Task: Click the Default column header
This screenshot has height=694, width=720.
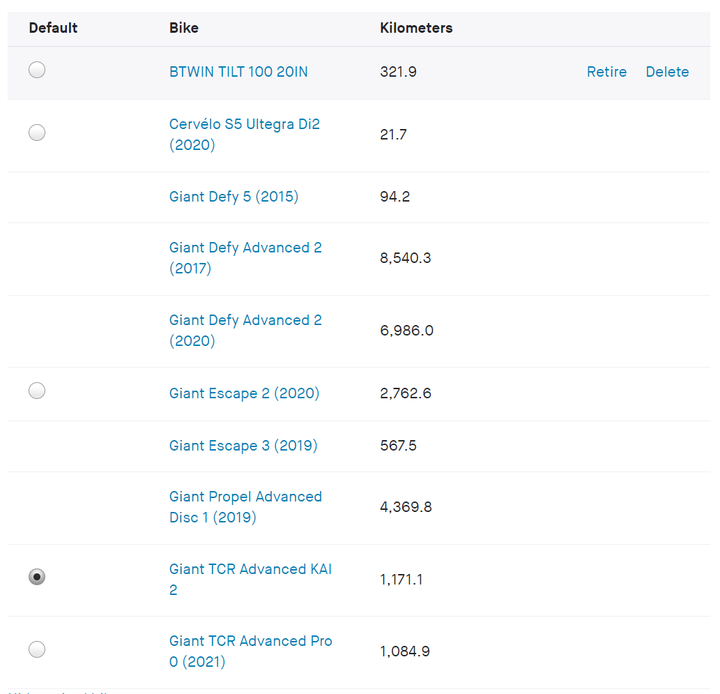Action: (x=53, y=28)
